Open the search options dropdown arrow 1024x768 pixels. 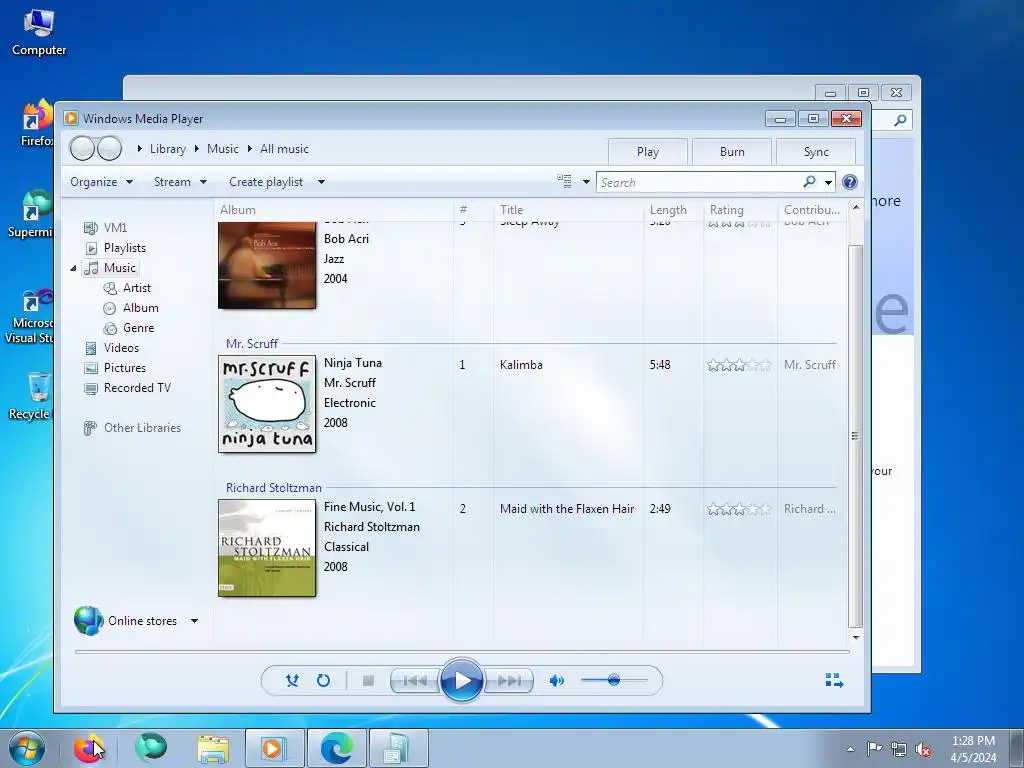(x=828, y=183)
